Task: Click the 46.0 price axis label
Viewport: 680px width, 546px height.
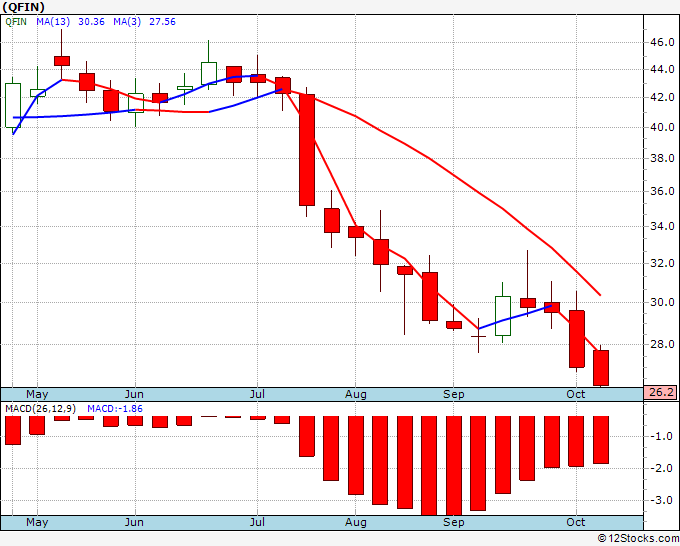Action: pos(662,42)
